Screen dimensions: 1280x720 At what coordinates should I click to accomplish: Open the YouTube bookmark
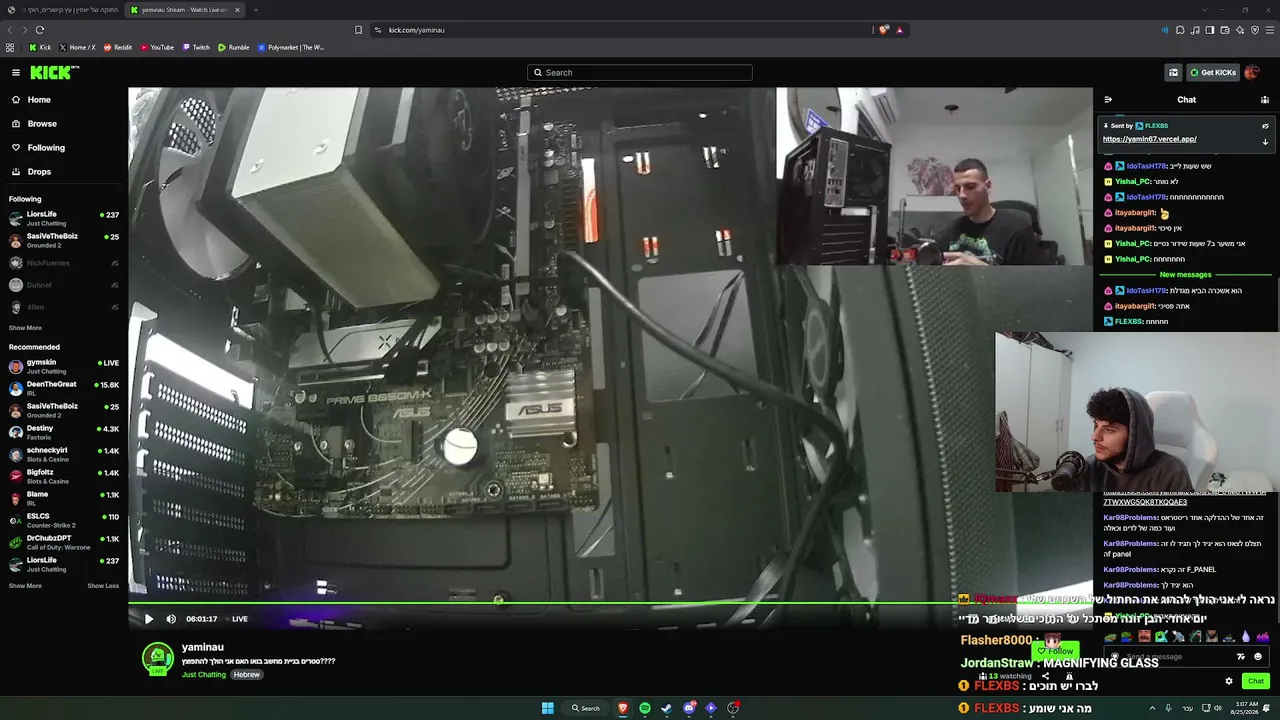click(x=158, y=47)
